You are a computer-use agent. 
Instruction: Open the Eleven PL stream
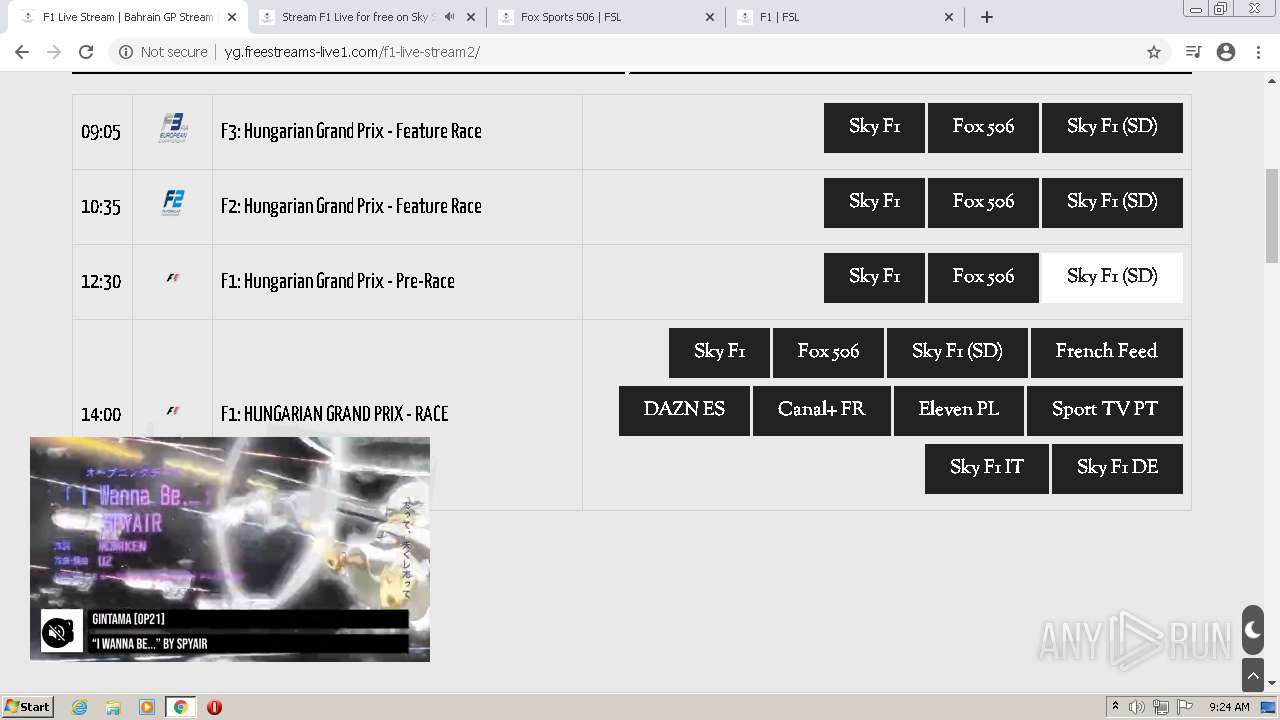(958, 410)
